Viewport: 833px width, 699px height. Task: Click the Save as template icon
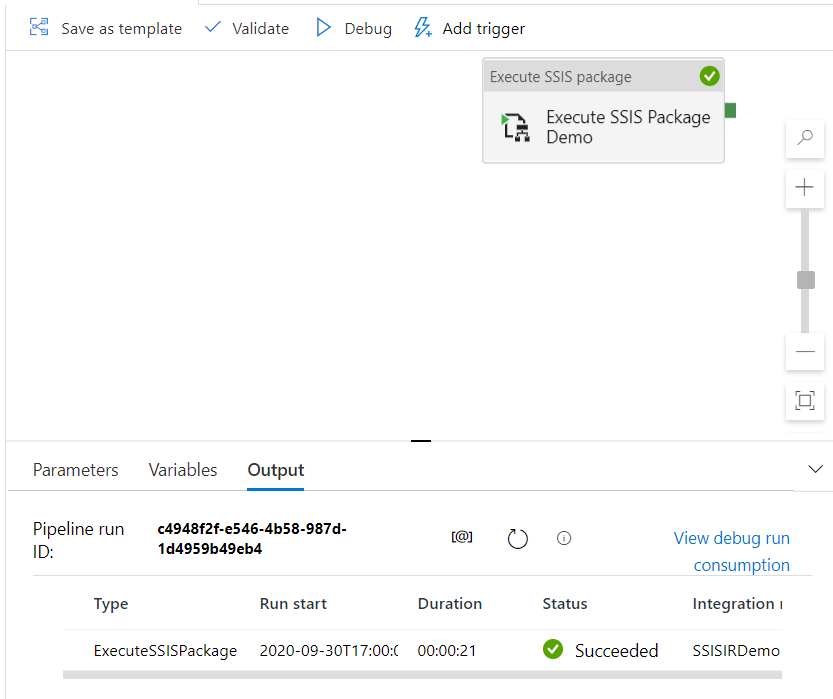(x=38, y=28)
